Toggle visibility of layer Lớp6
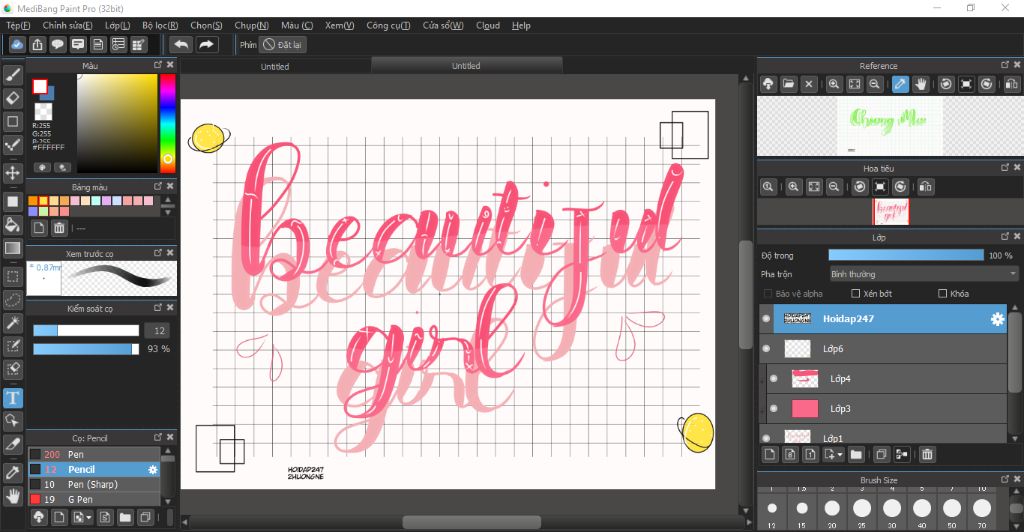The height and width of the screenshot is (532, 1024). (766, 349)
